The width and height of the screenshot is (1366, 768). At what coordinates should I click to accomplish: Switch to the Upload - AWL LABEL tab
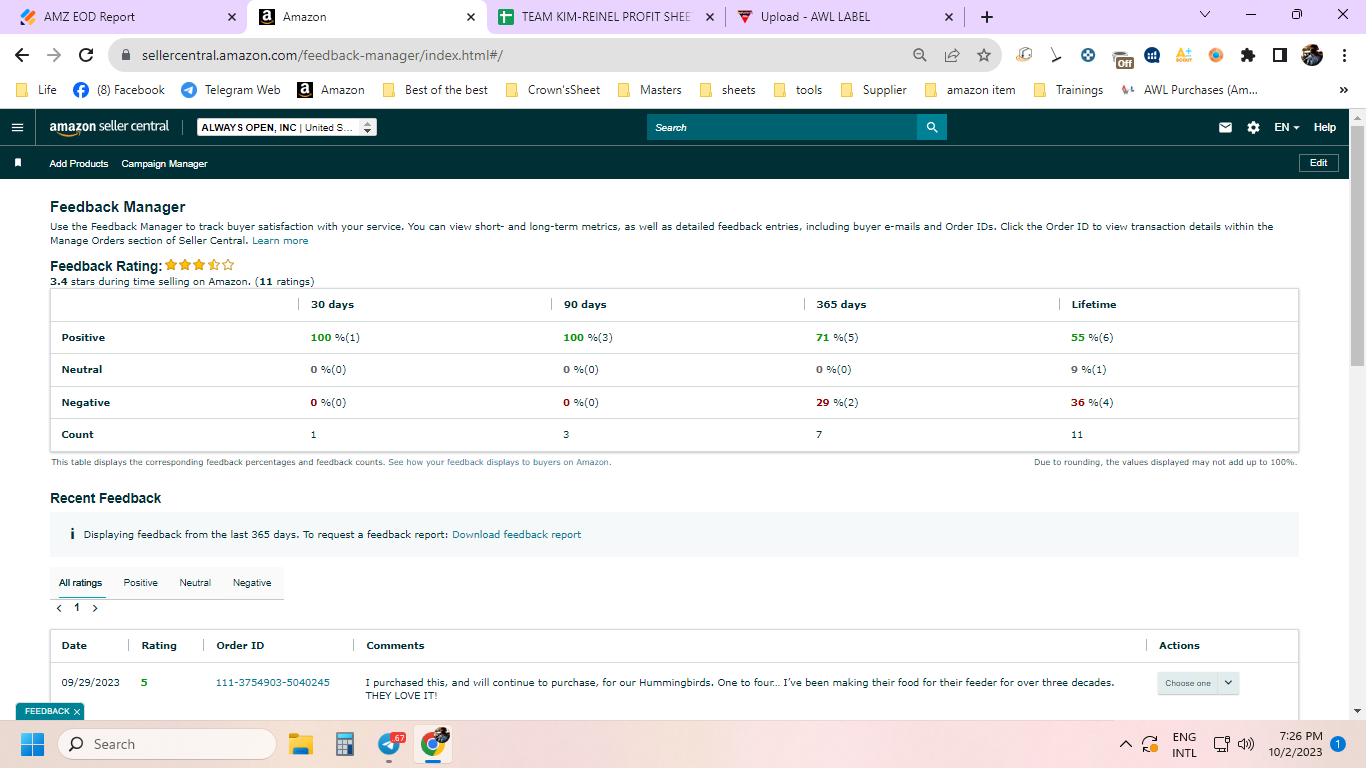click(844, 17)
